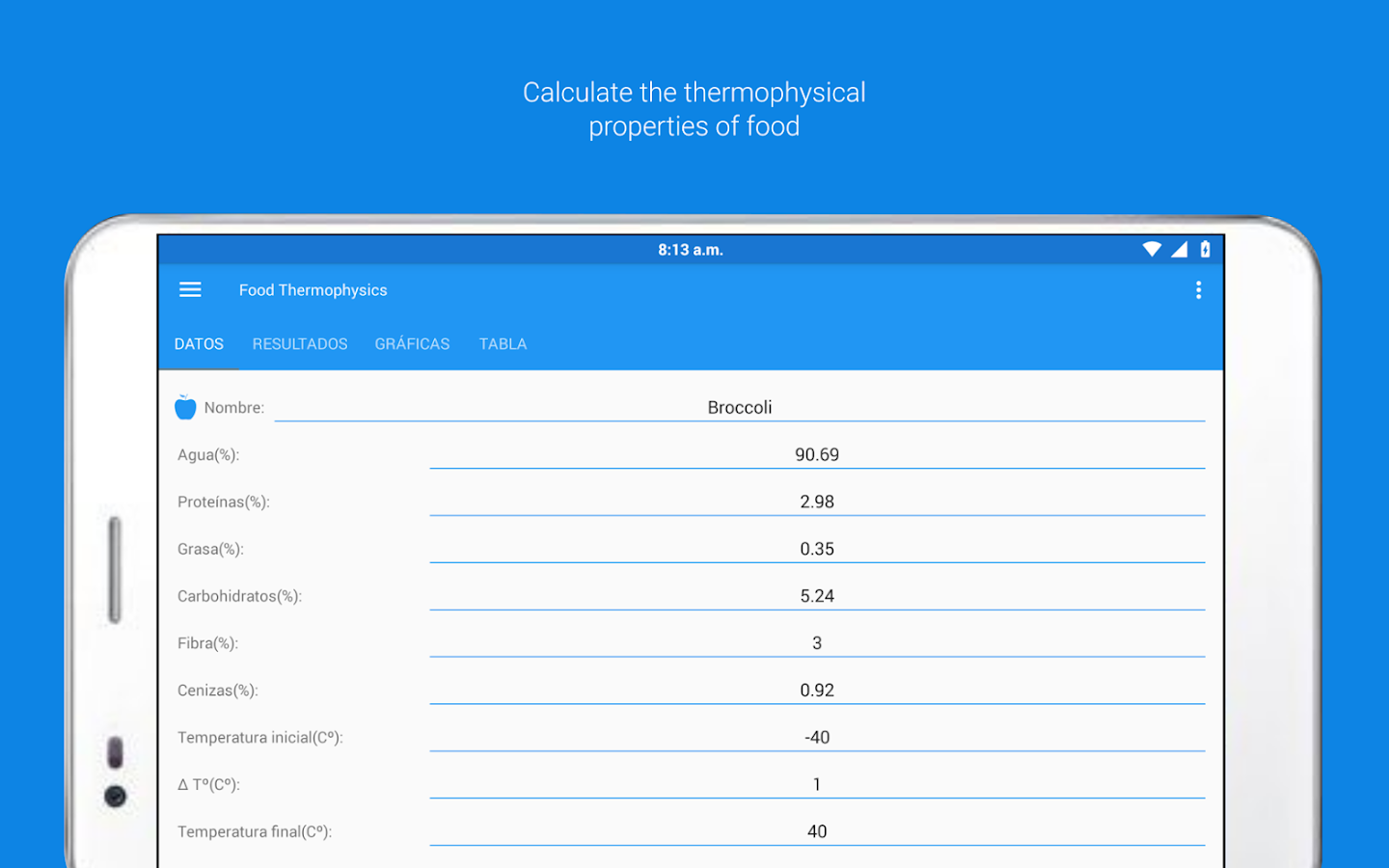Viewport: 1389px width, 868px height.
Task: Click the Carbohidratos(%): label
Action: tap(239, 597)
